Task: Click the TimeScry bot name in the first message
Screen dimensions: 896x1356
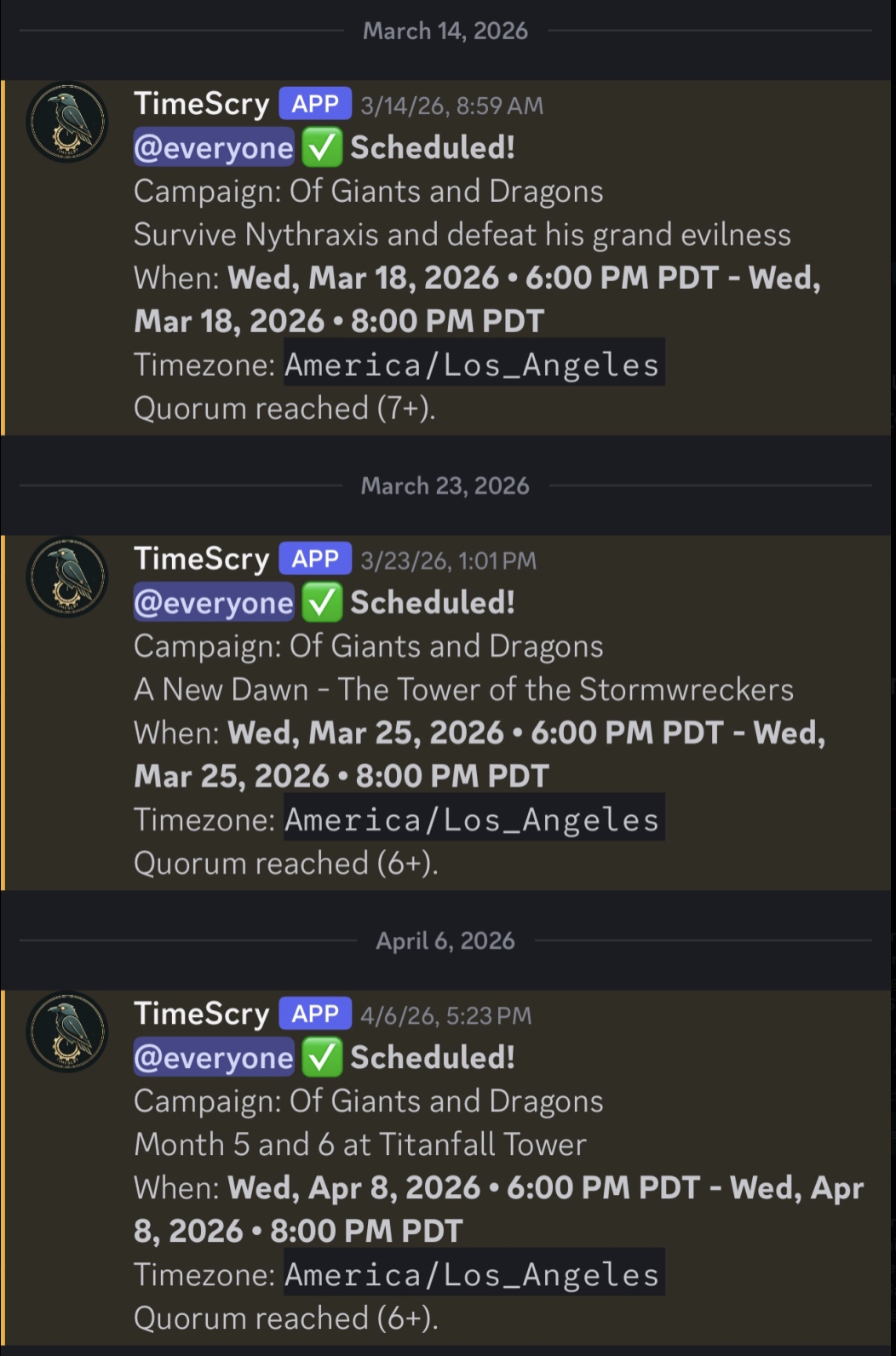Action: tap(201, 103)
